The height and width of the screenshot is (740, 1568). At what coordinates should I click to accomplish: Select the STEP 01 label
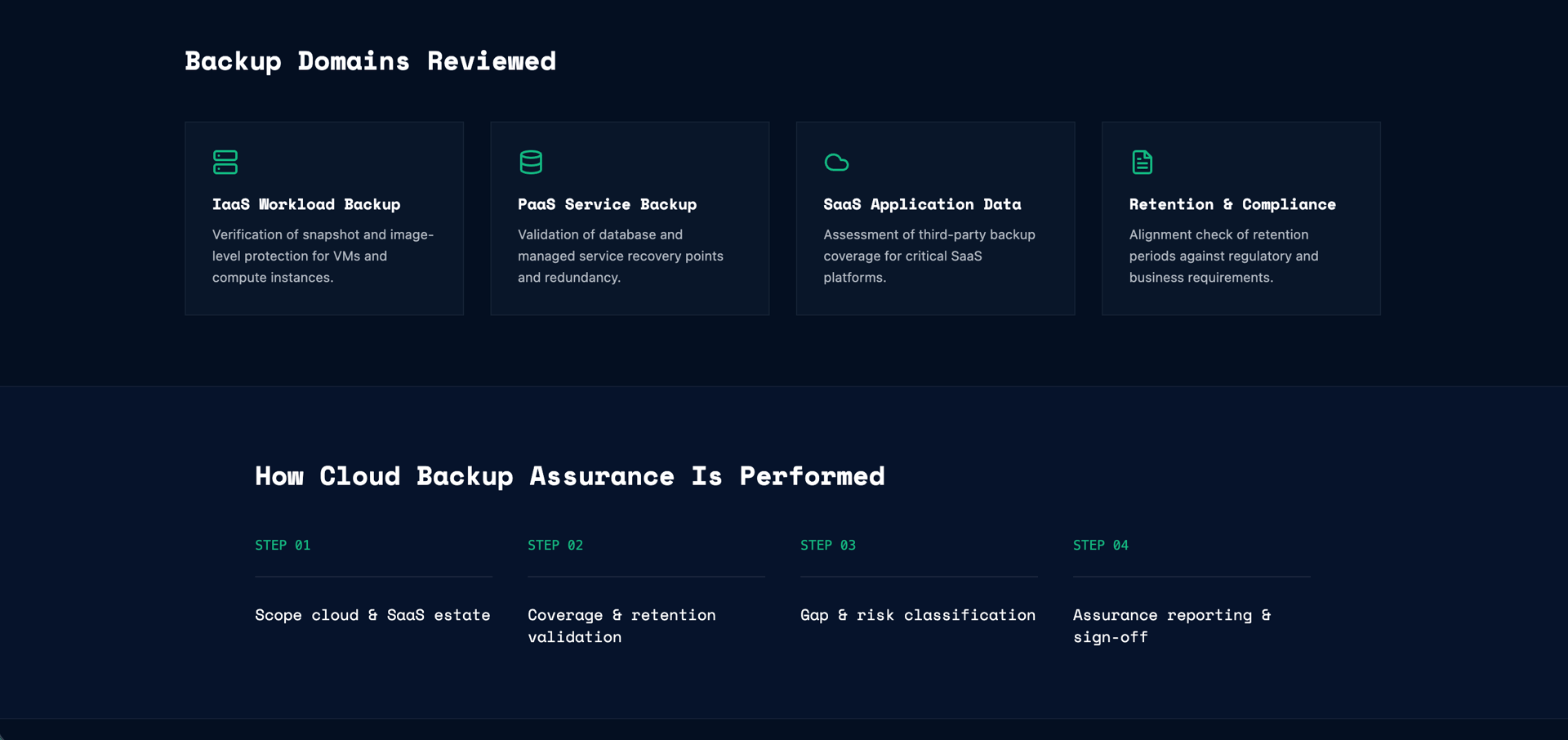point(283,545)
